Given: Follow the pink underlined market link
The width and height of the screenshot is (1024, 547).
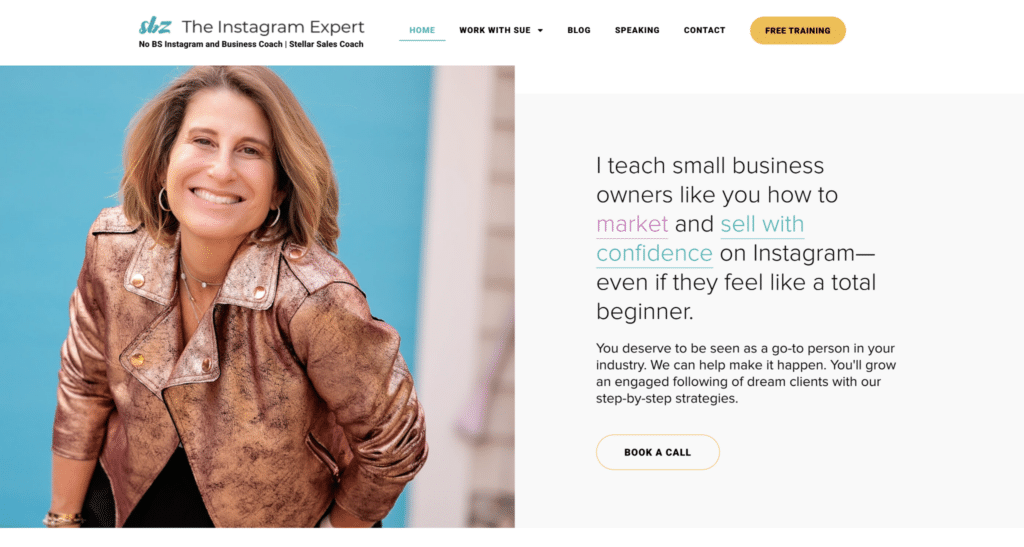Looking at the screenshot, I should pos(632,224).
